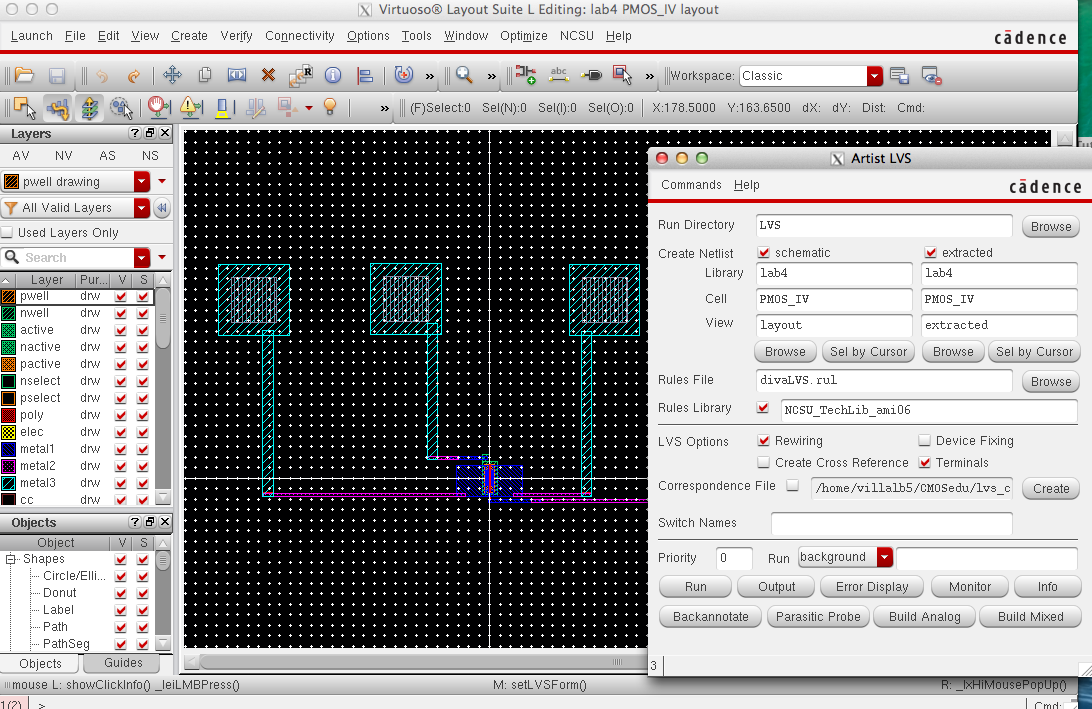Click the Open folder icon in toolbar
The width and height of the screenshot is (1092, 709).
(x=25, y=75)
